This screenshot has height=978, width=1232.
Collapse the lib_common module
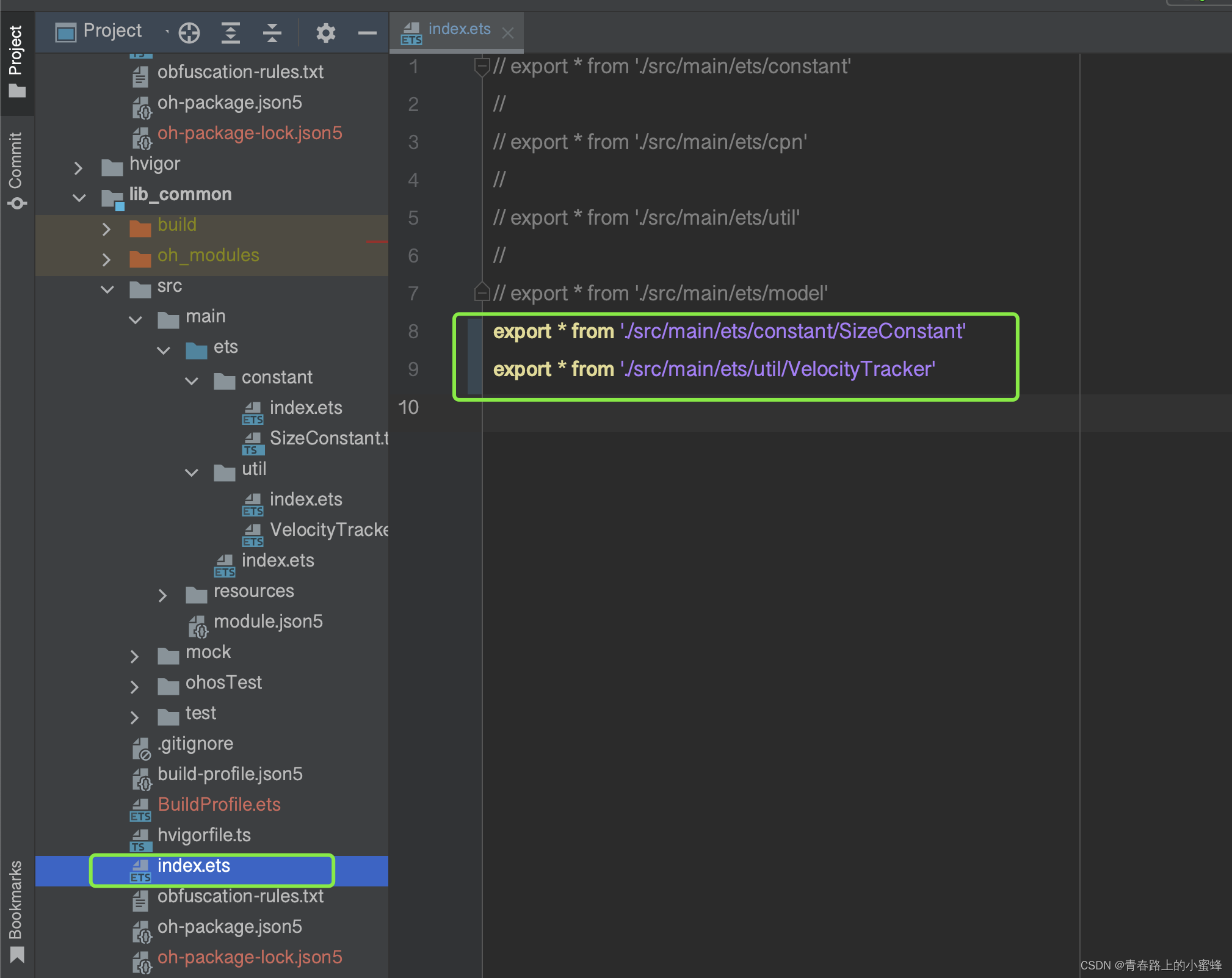point(79,198)
